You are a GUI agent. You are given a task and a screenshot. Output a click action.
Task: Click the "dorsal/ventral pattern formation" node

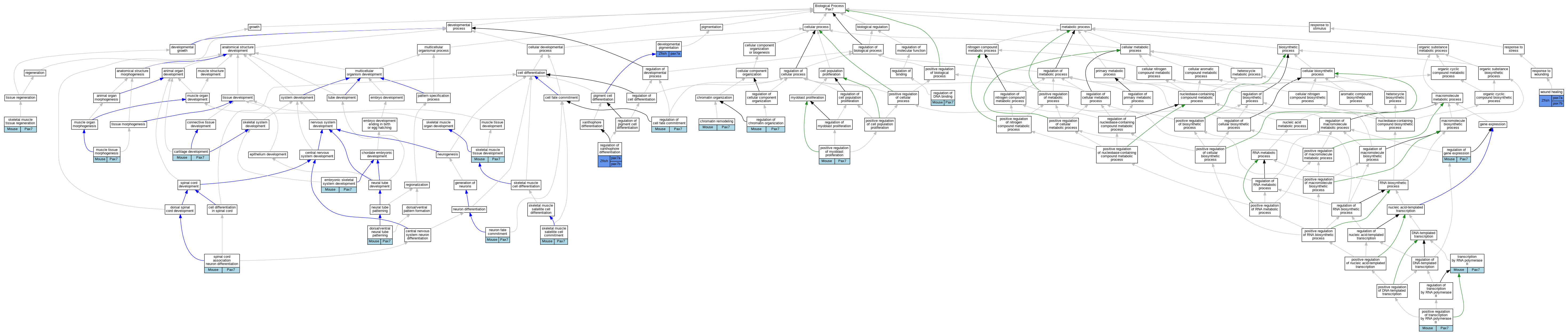point(417,209)
